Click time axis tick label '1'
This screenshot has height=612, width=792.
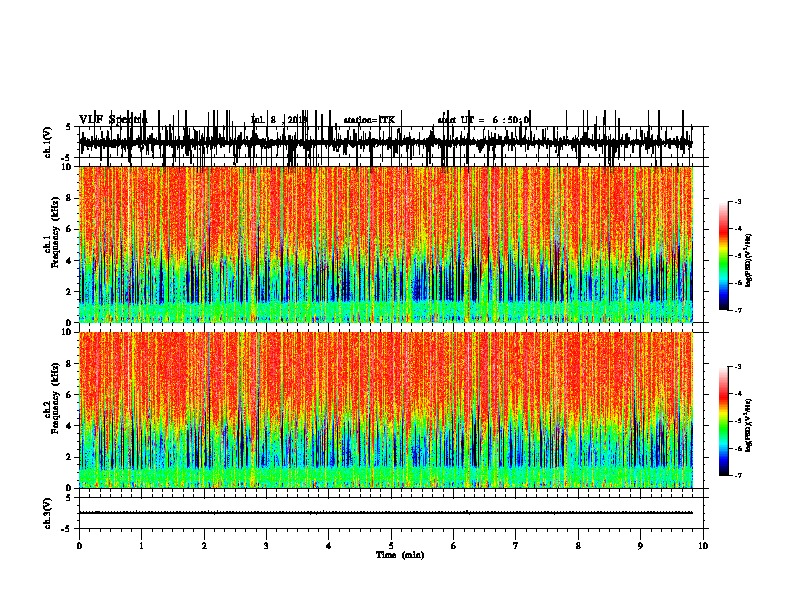(x=141, y=546)
